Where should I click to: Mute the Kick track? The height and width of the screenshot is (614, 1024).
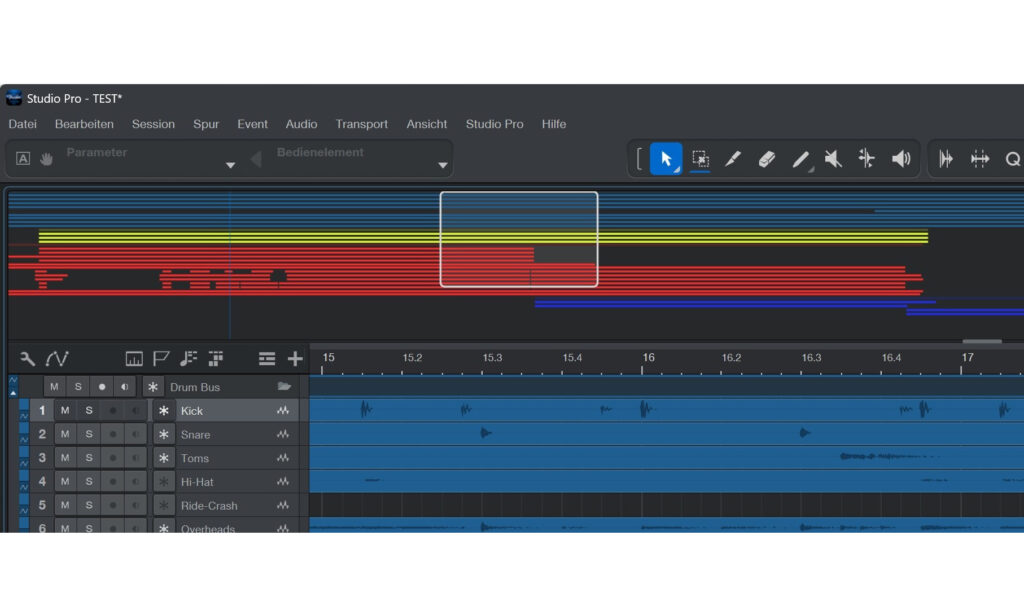(65, 411)
